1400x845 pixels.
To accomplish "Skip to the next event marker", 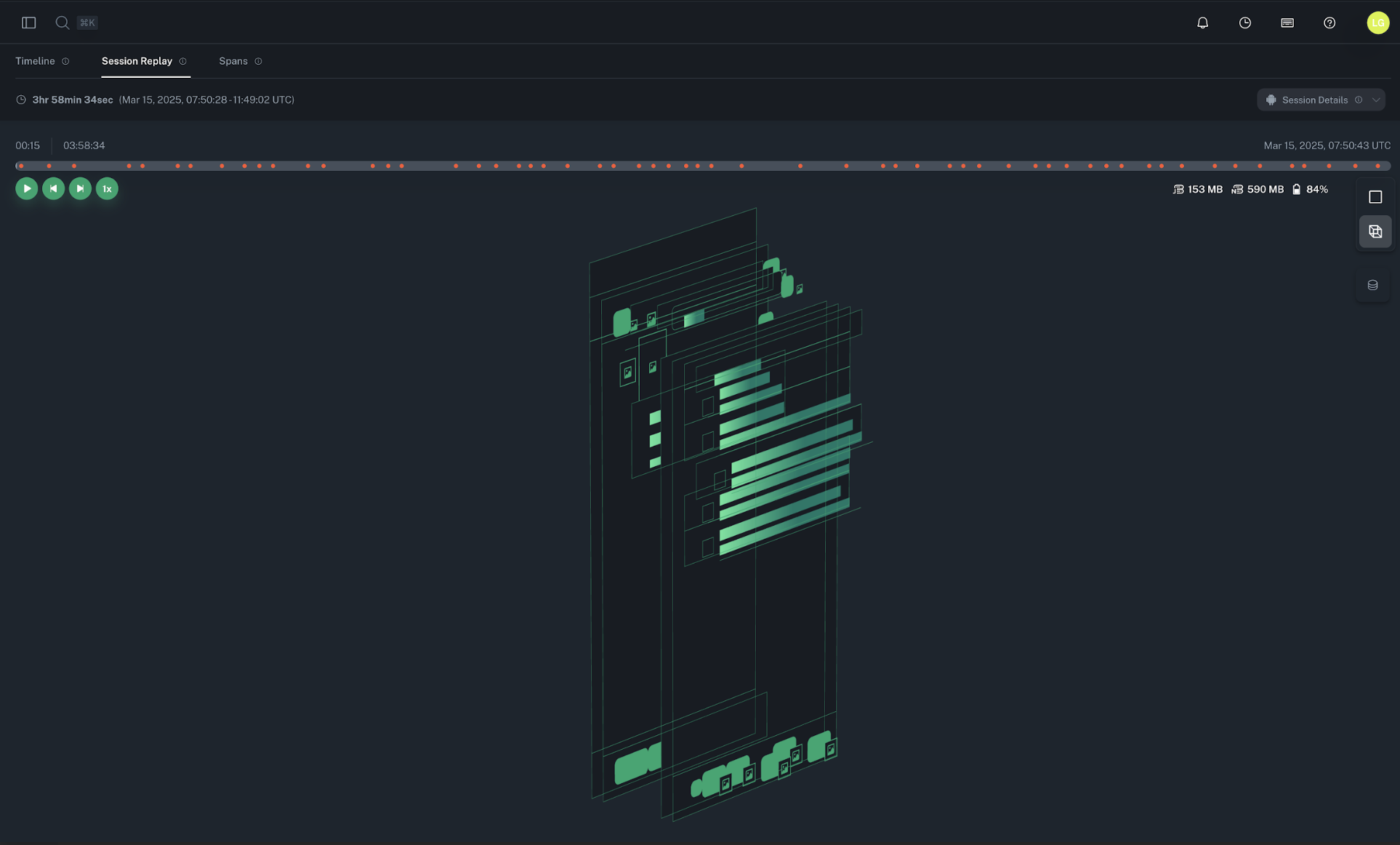I will pyautogui.click(x=80, y=188).
